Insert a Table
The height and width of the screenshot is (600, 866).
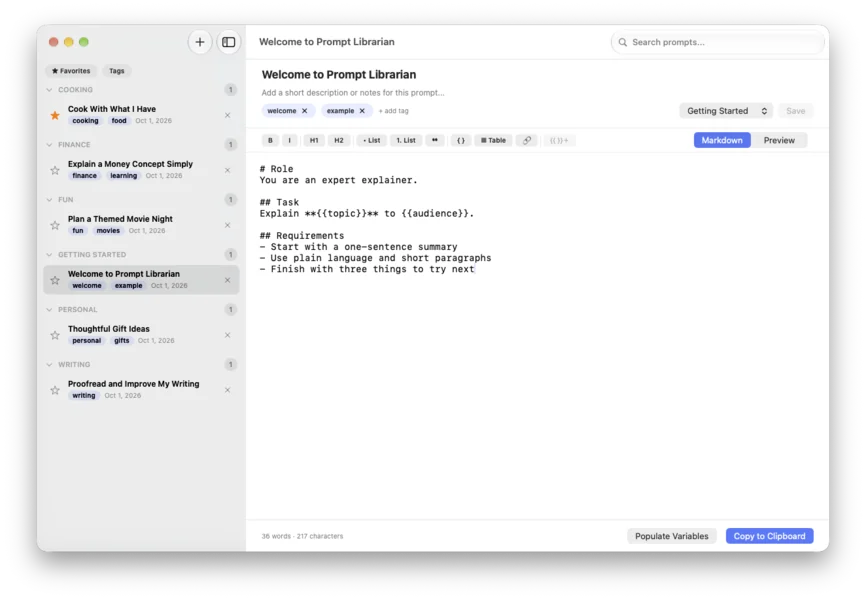493,140
